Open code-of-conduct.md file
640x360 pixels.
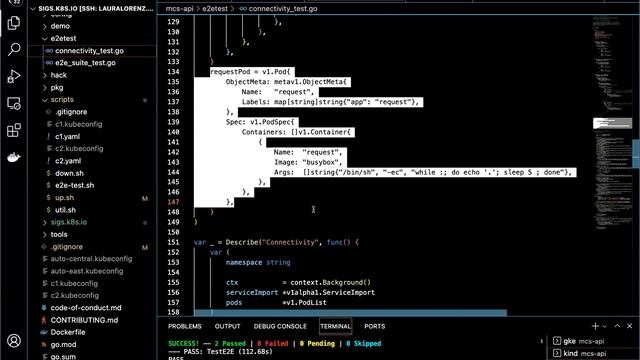[x=92, y=308]
